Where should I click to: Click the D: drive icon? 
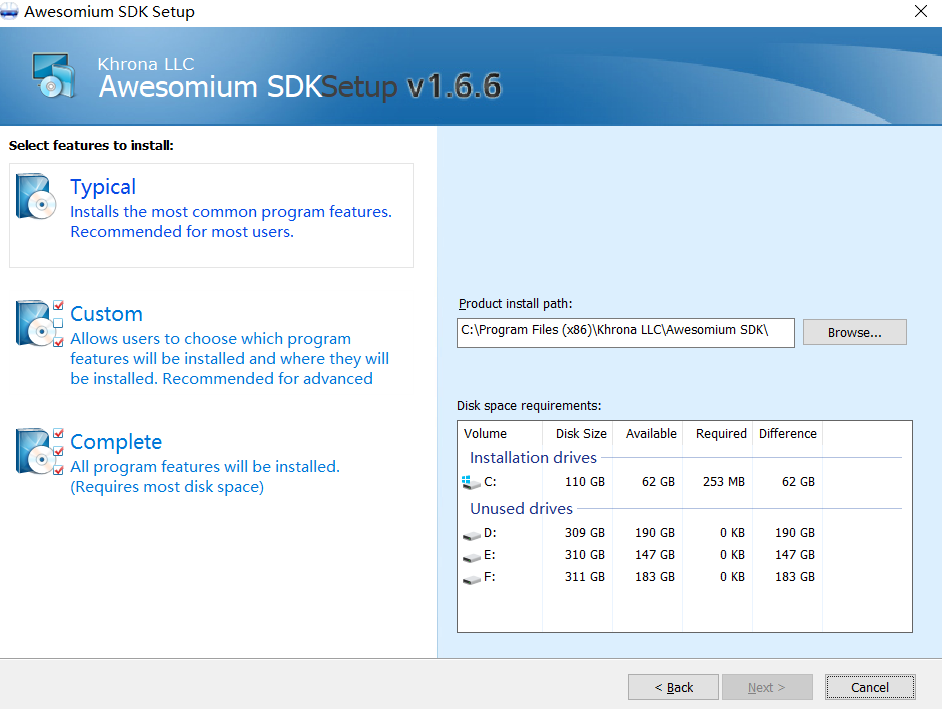click(472, 534)
